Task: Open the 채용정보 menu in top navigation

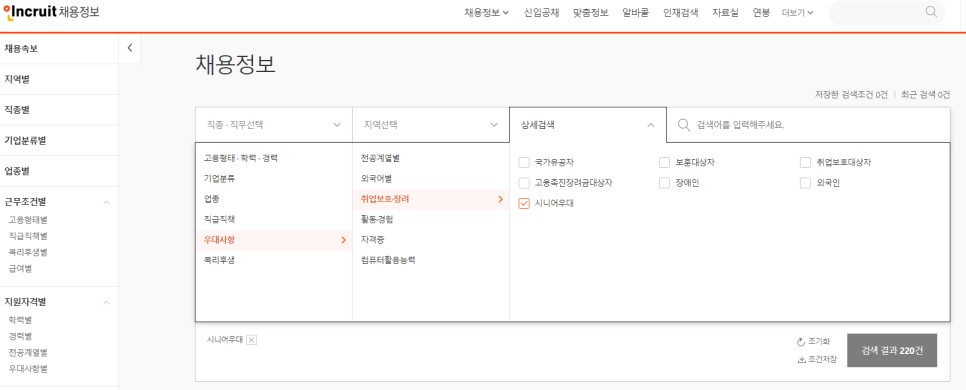Action: click(x=486, y=12)
